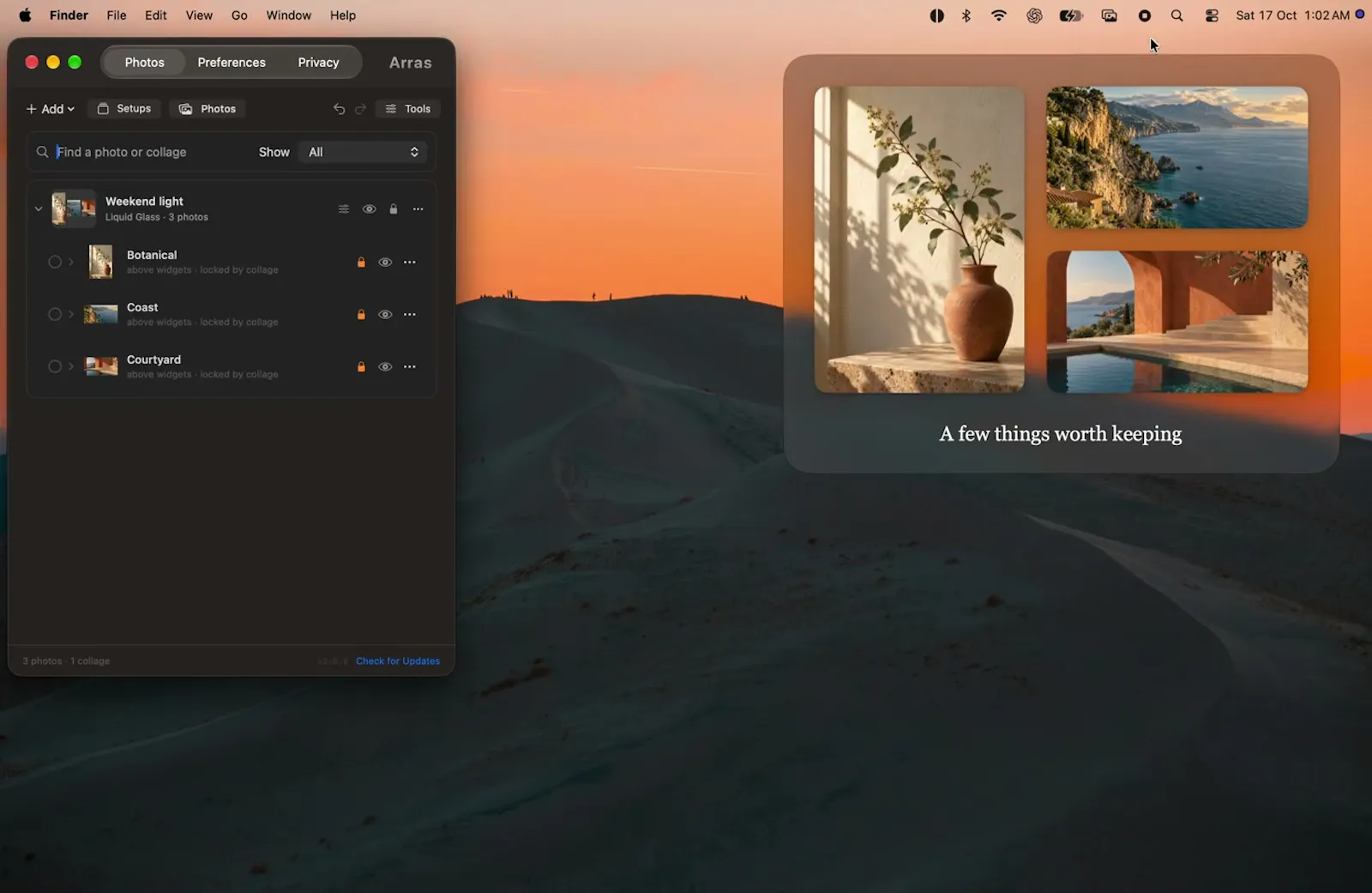Expand the Botanical photo row
Image resolution: width=1372 pixels, height=893 pixels.
coord(71,262)
